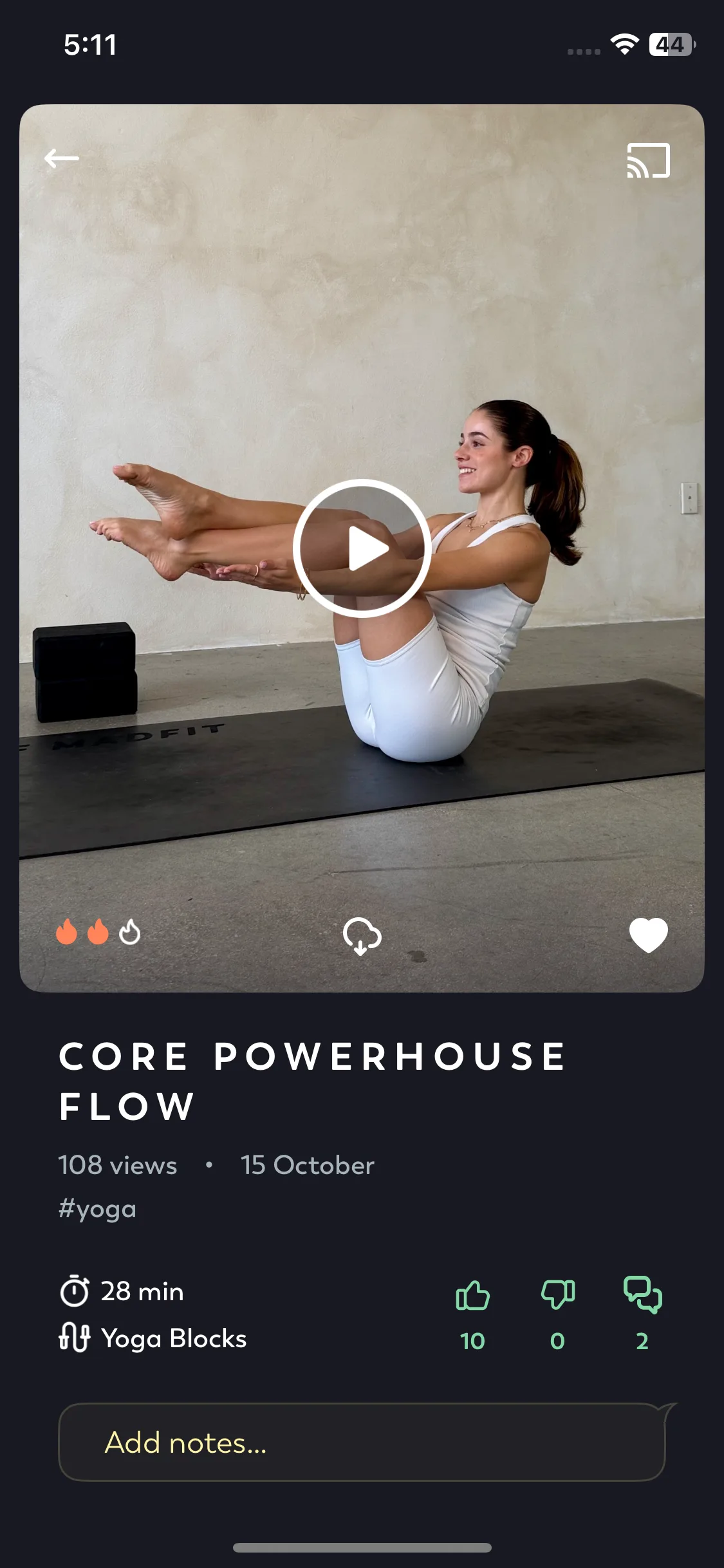Tap the comments count 2
Image resolution: width=724 pixels, height=1568 pixels.
pos(642,1341)
